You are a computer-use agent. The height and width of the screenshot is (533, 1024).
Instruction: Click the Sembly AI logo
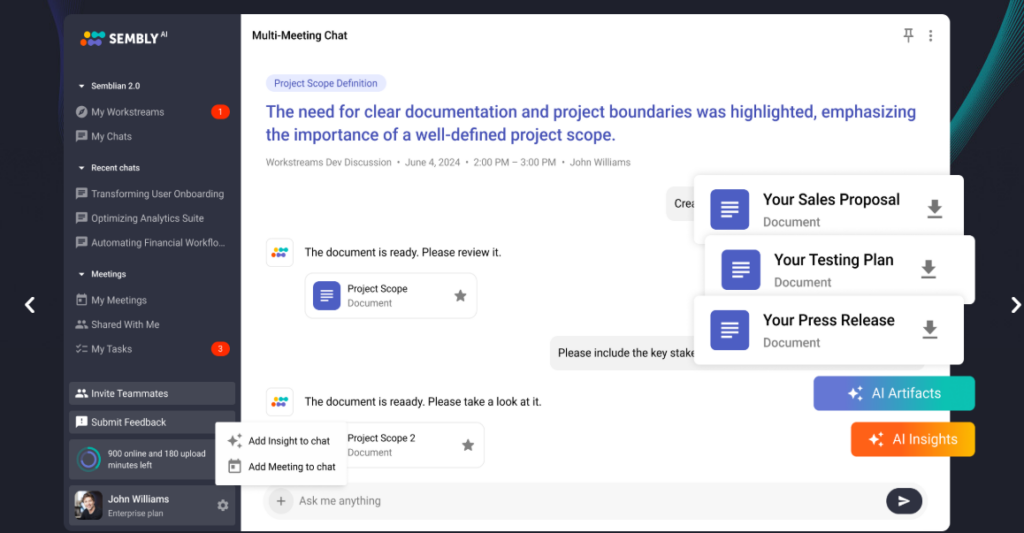pos(123,38)
